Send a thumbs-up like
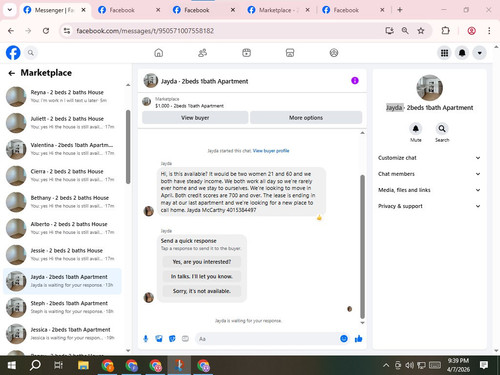 358,339
